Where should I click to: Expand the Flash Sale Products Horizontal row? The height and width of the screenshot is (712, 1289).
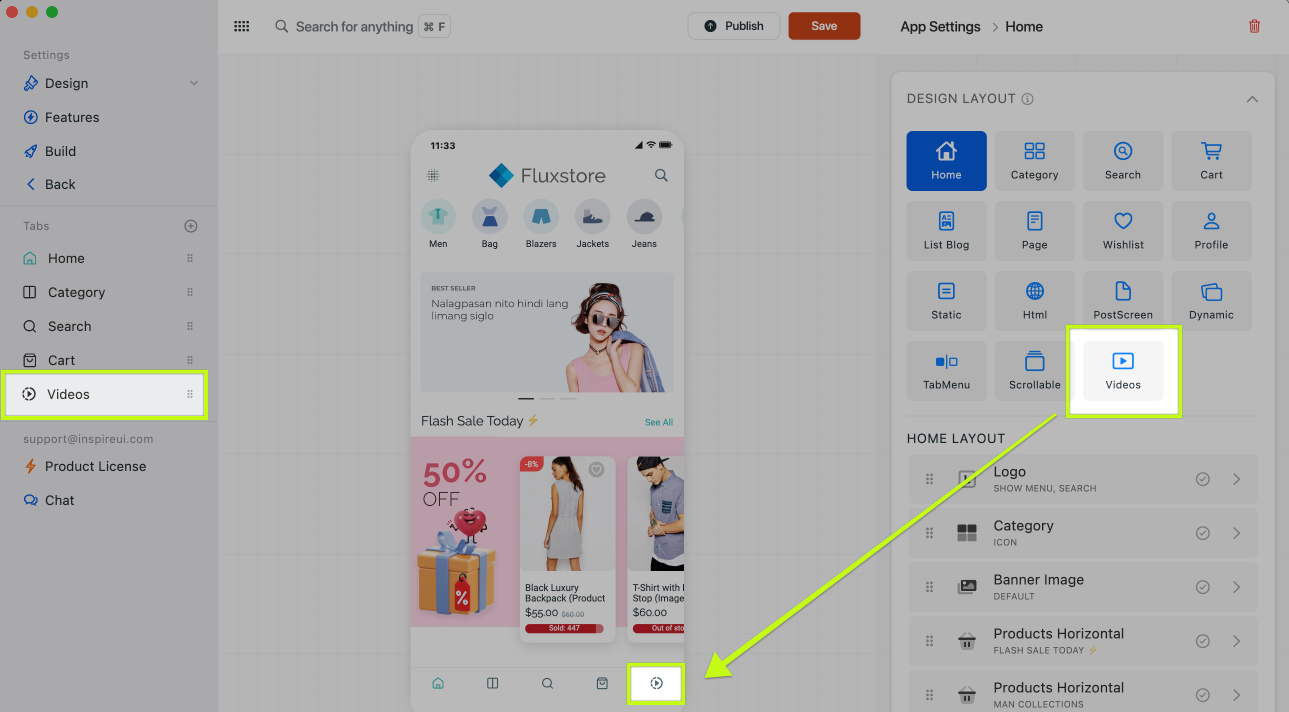click(x=1237, y=641)
